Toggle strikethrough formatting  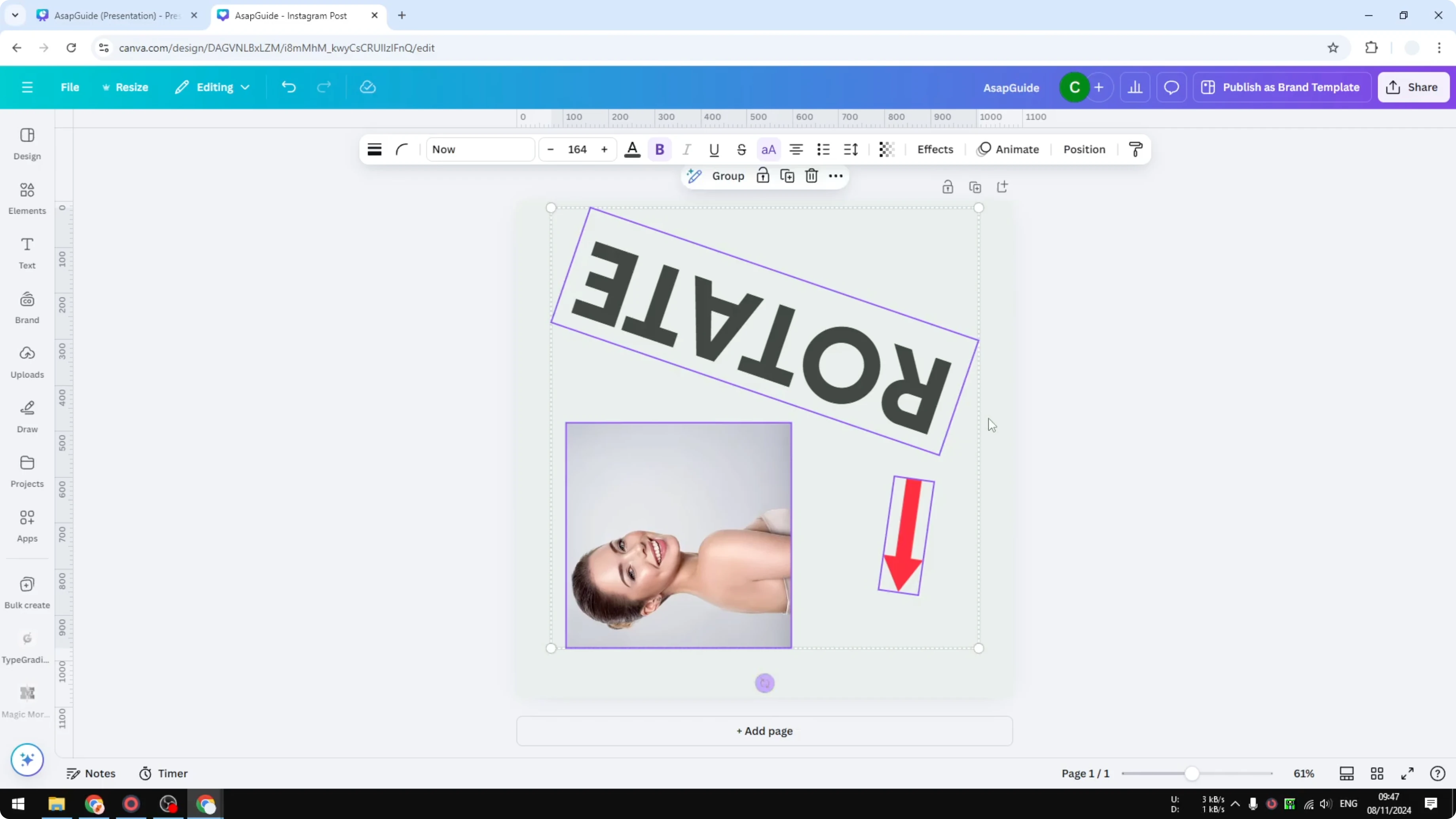point(741,149)
